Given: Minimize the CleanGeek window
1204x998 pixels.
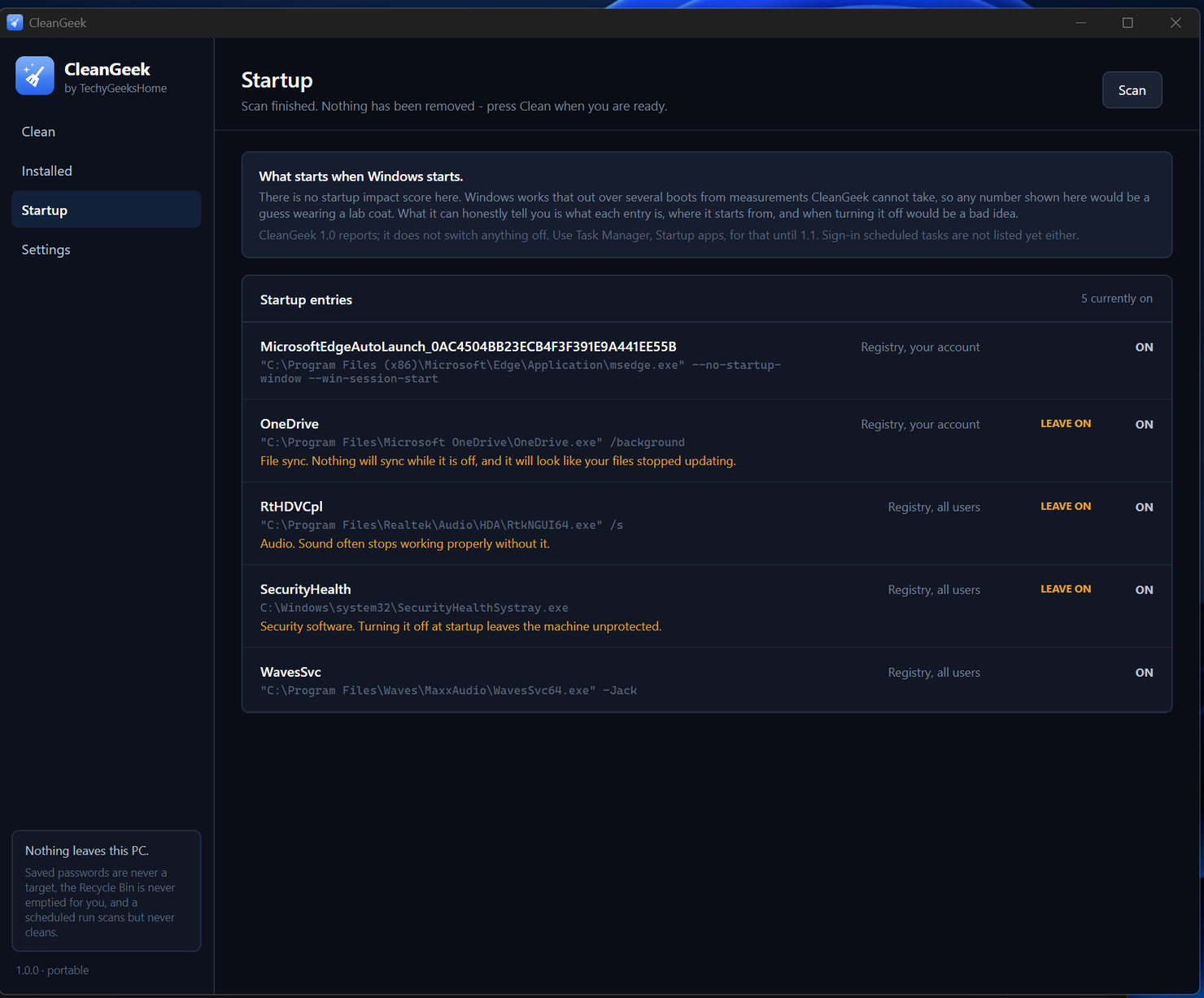Looking at the screenshot, I should [1081, 23].
